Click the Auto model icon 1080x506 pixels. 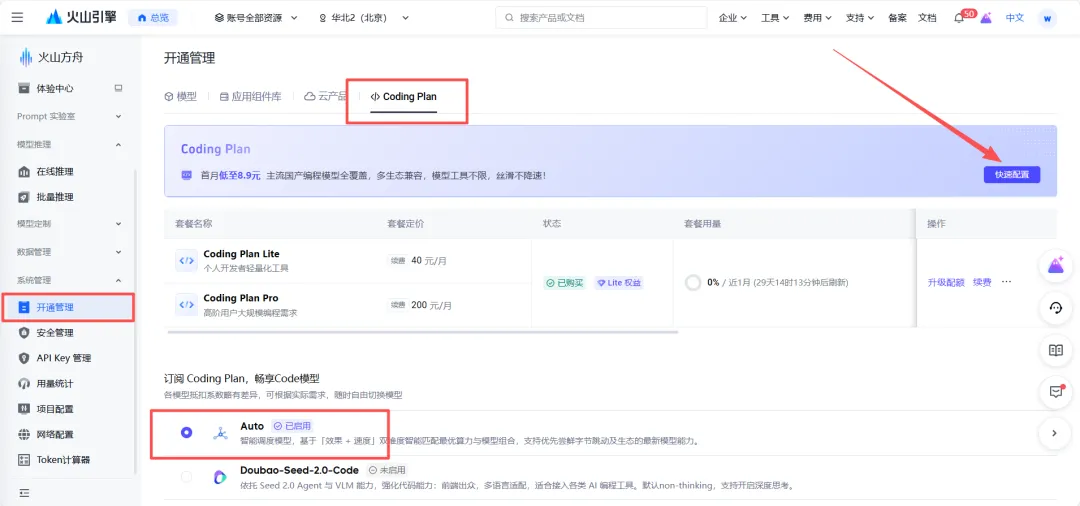(x=220, y=433)
